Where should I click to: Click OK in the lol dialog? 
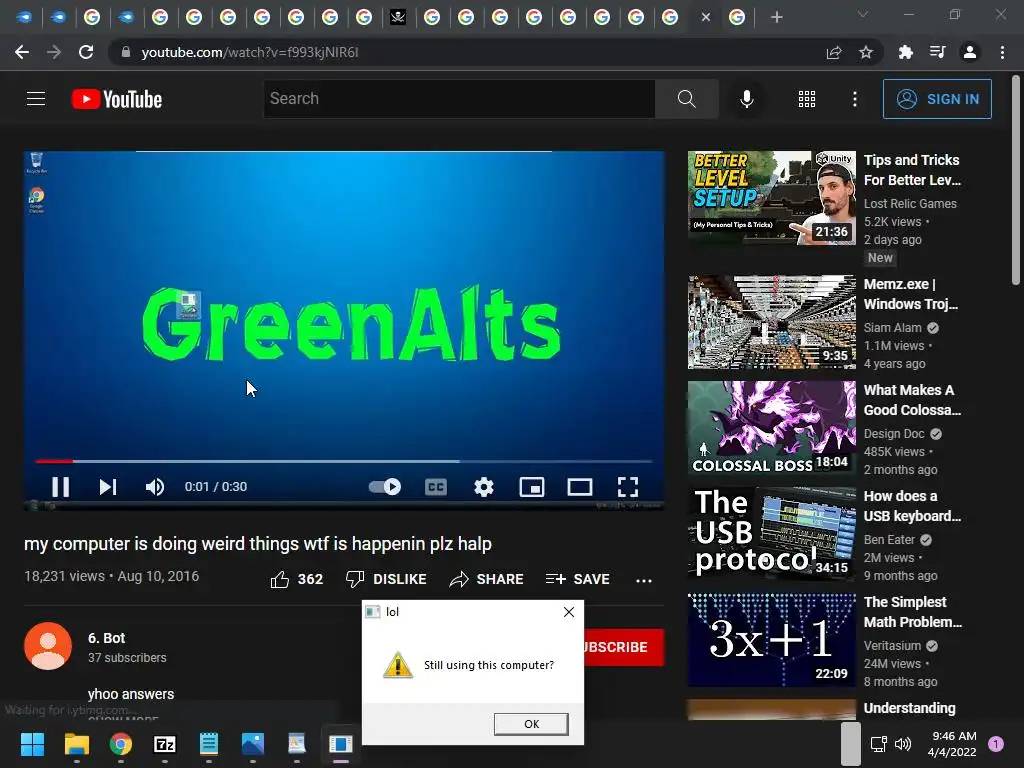tap(531, 724)
